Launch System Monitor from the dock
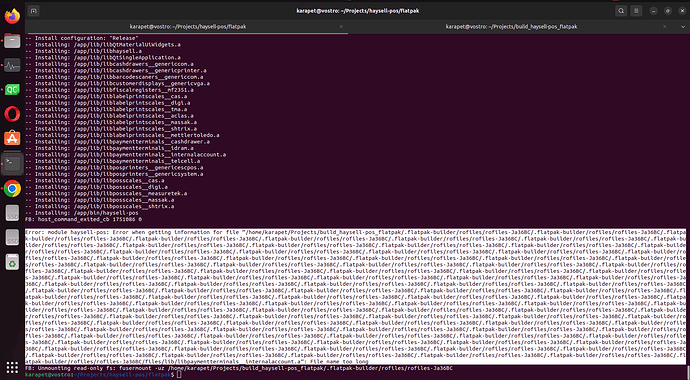 click(x=12, y=66)
